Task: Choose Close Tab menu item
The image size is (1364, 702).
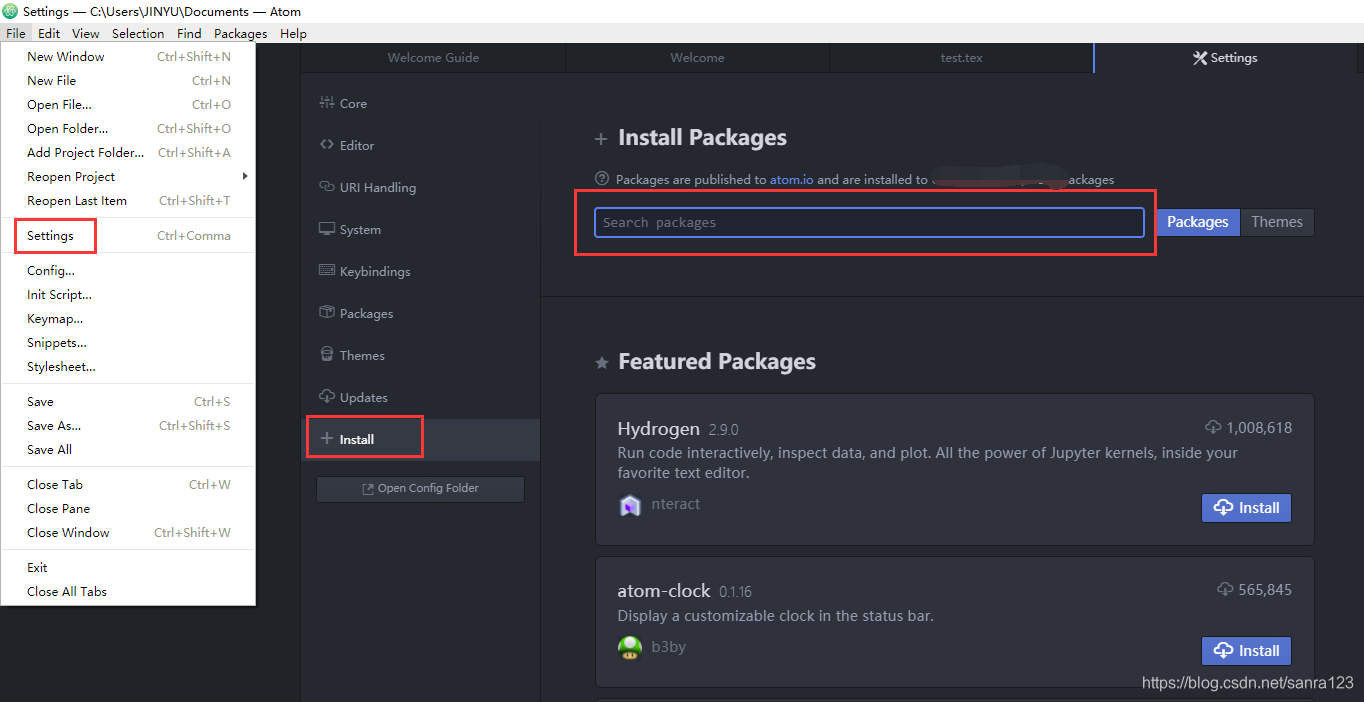Action: [128, 485]
